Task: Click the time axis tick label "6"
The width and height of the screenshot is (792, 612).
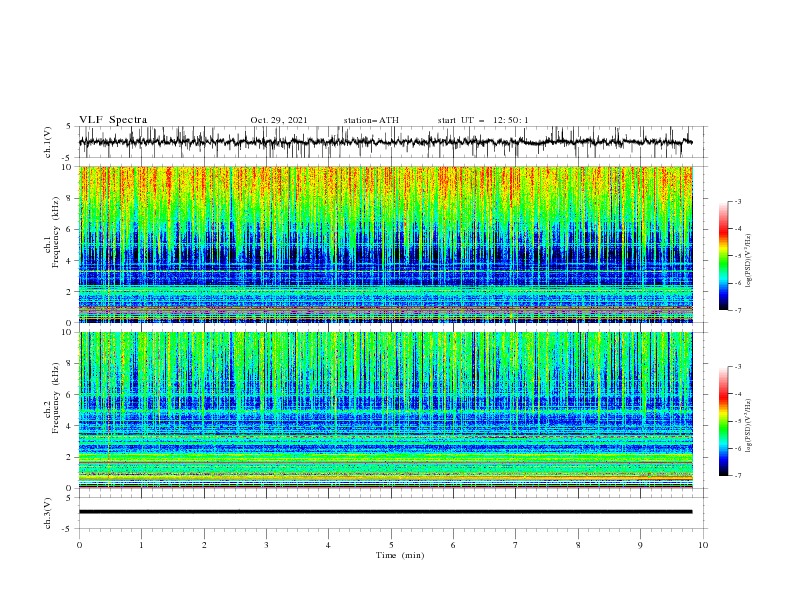Action: point(453,545)
